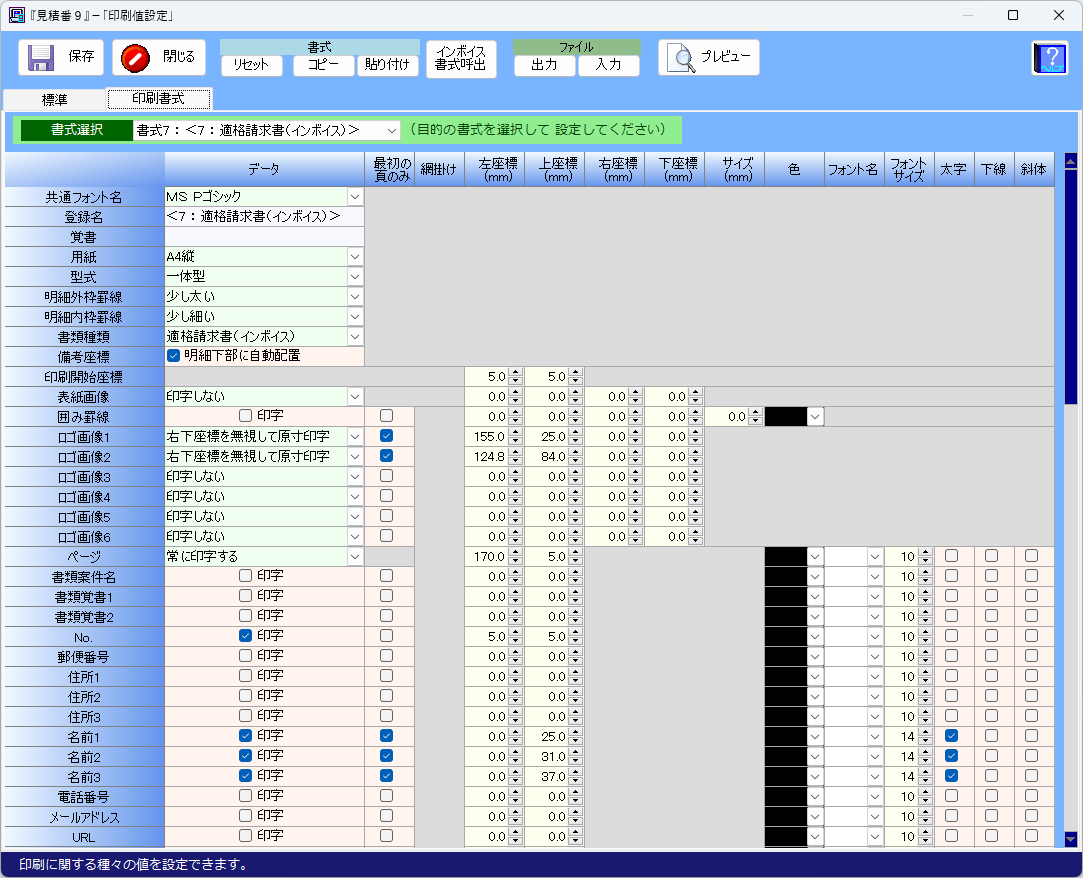
Task: Click the 名前1 row color swatch
Action: click(x=786, y=737)
